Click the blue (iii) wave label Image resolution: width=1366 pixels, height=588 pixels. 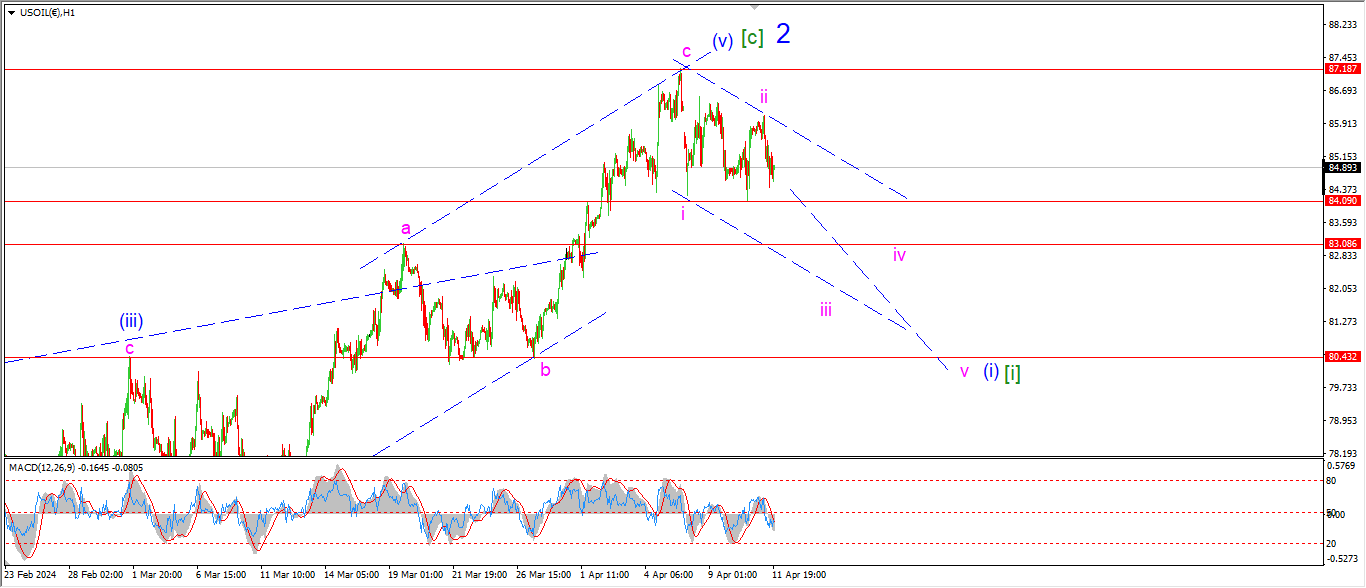(x=131, y=321)
